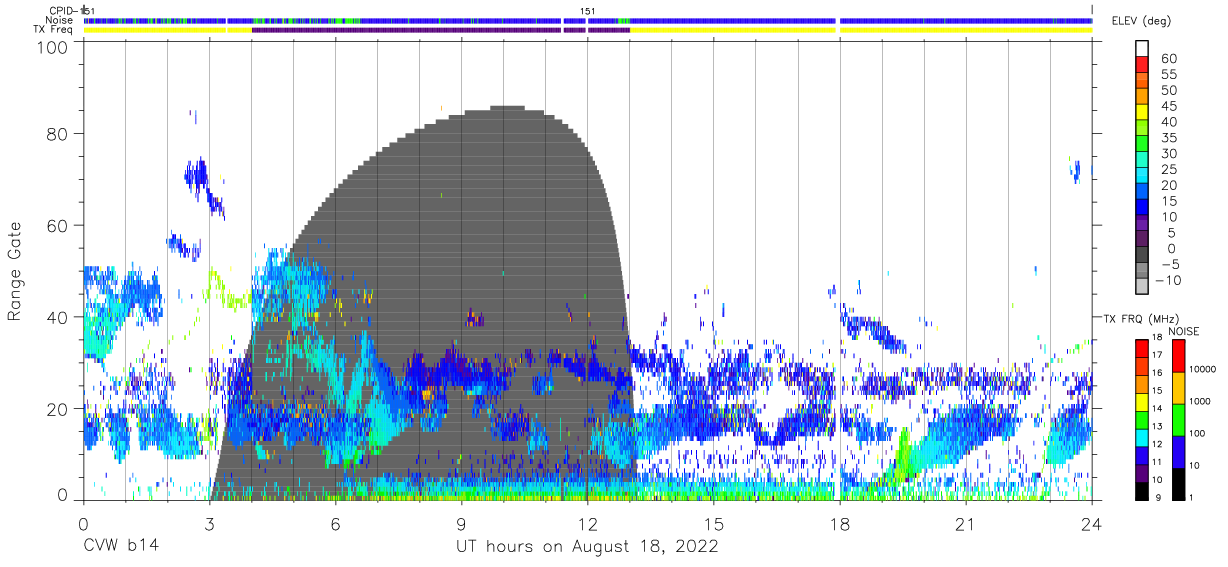Screen dimensions: 1228x567
Task: Click the '-5' label on ELEV colorbar
Action: (x=1169, y=264)
